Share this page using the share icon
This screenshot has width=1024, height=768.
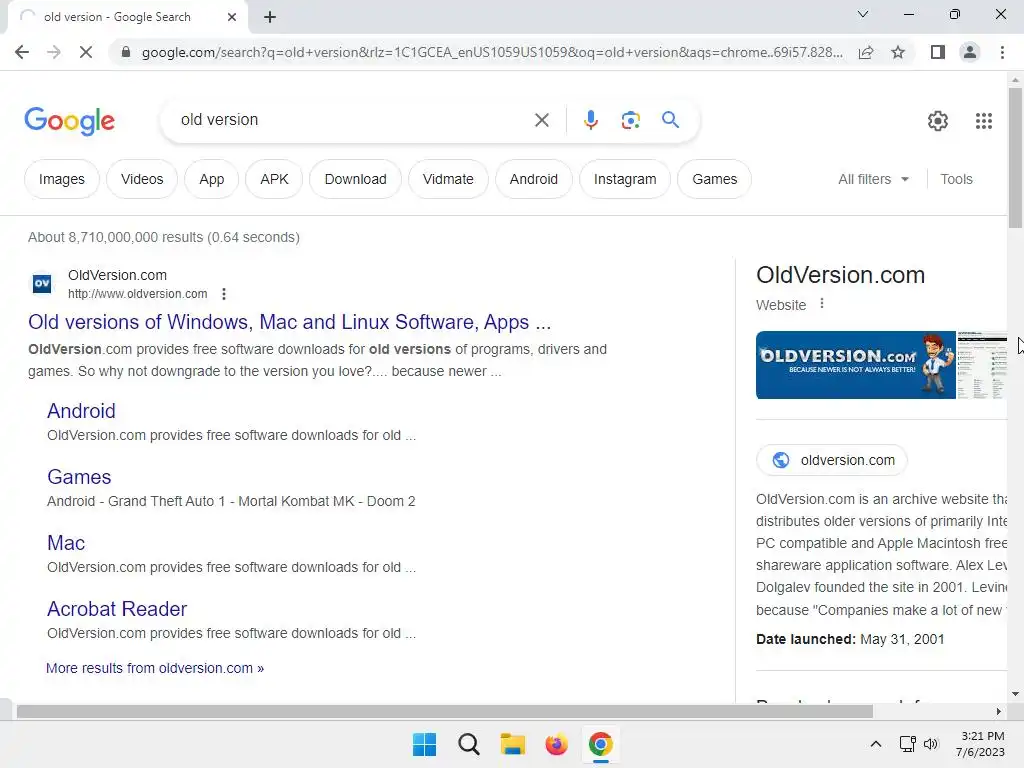[866, 52]
